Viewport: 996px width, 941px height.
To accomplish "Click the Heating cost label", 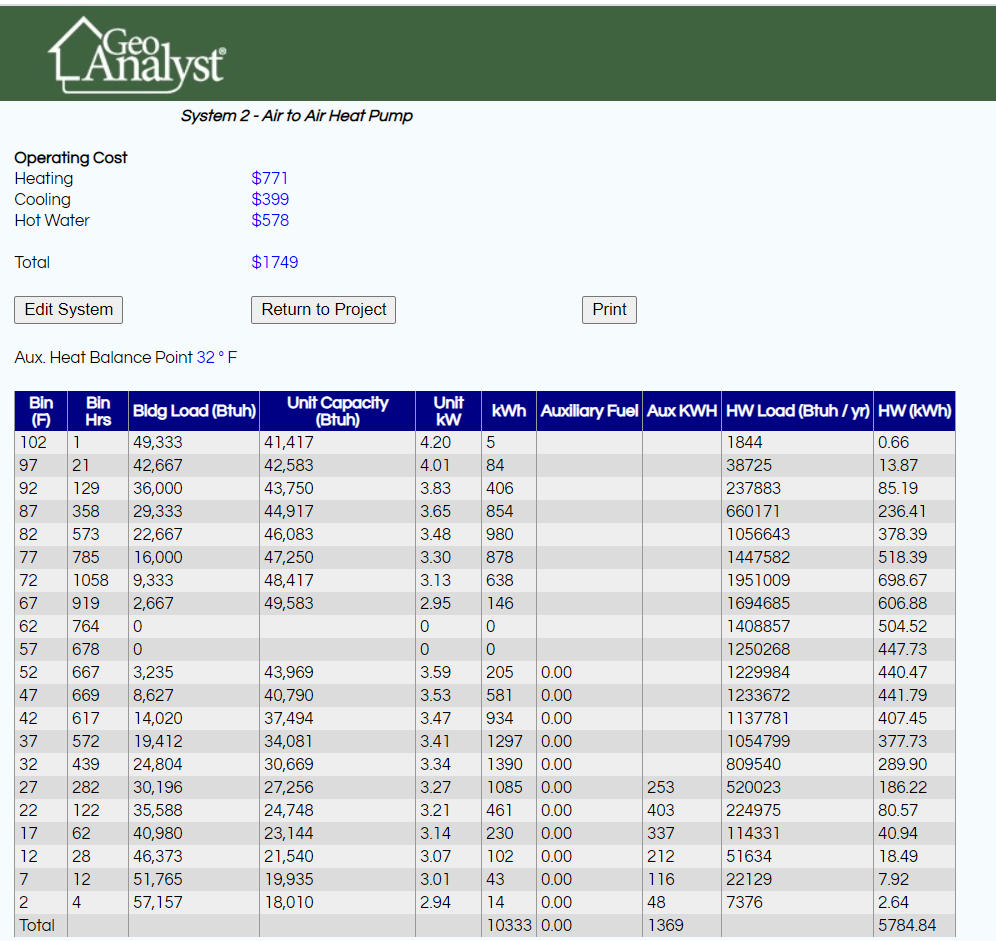I will click(x=44, y=179).
